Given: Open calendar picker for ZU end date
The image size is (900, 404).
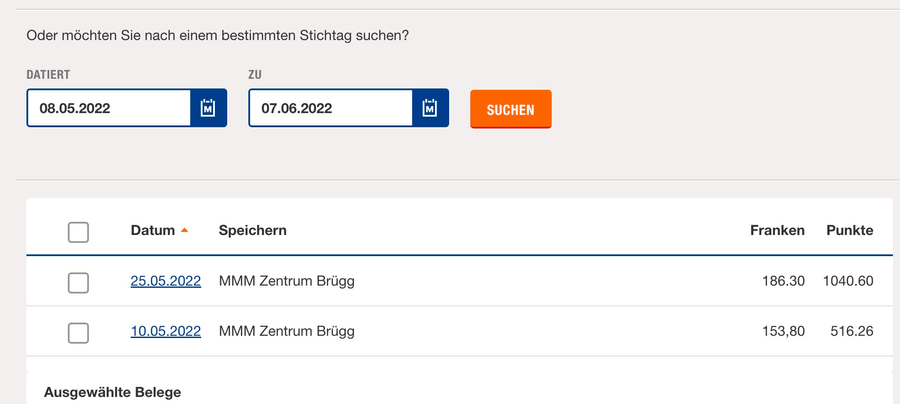Looking at the screenshot, I should coord(430,108).
